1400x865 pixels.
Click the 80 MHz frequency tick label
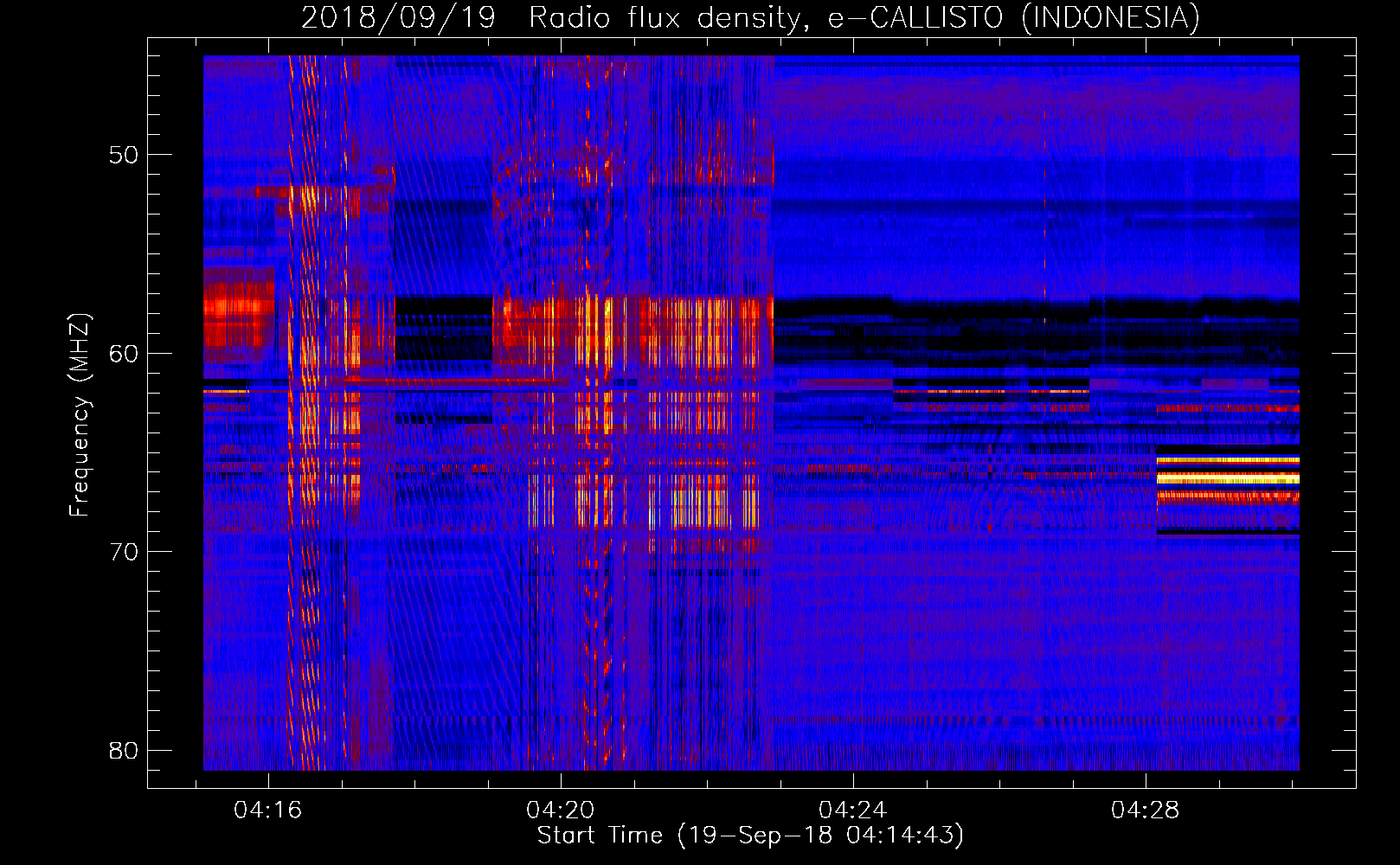click(x=124, y=750)
